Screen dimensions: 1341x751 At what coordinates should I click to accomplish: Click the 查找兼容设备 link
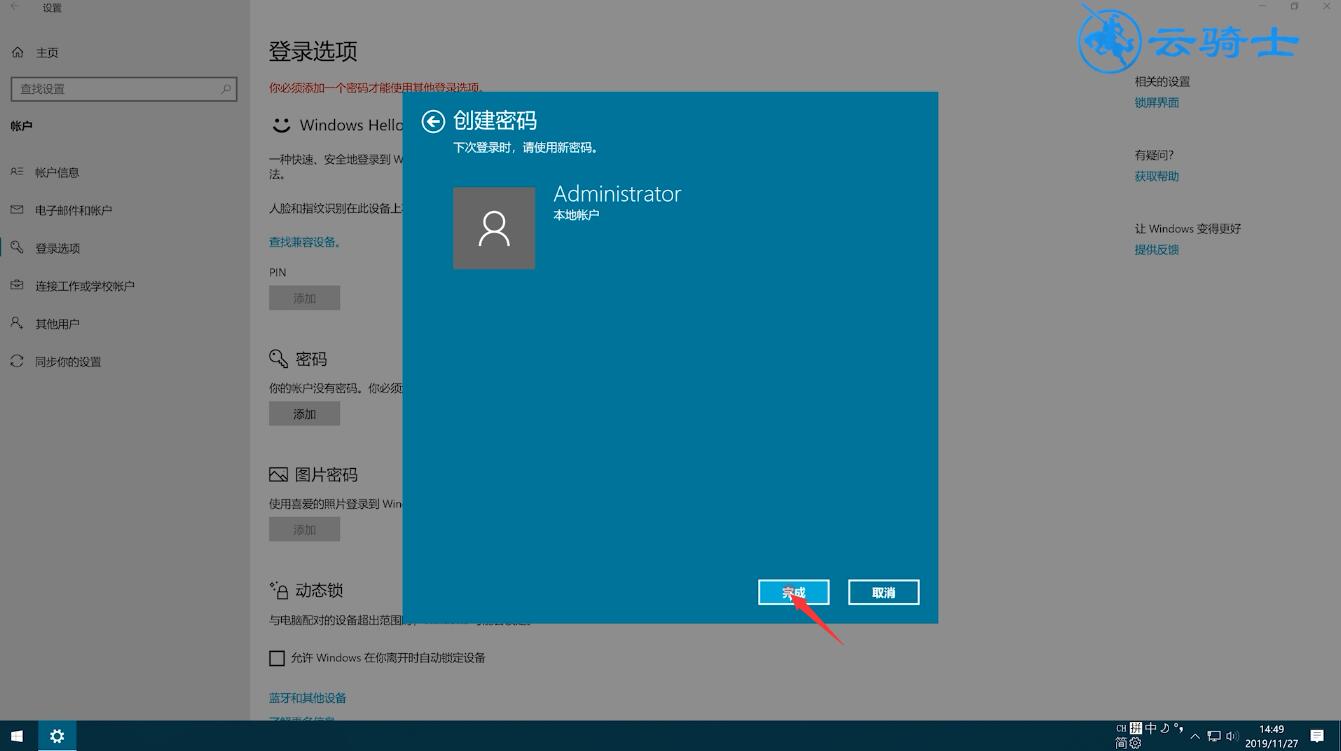pos(305,242)
